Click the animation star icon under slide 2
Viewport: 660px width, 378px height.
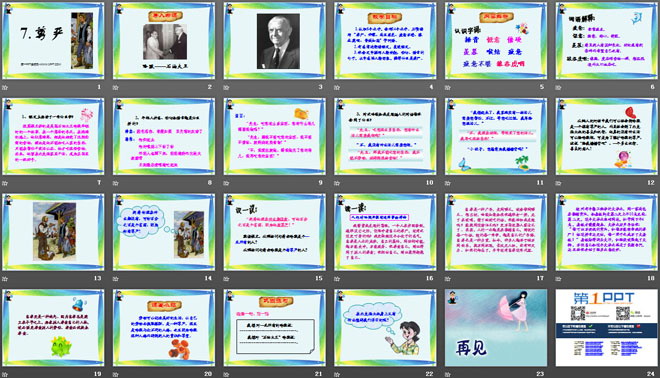pyautogui.click(x=115, y=88)
